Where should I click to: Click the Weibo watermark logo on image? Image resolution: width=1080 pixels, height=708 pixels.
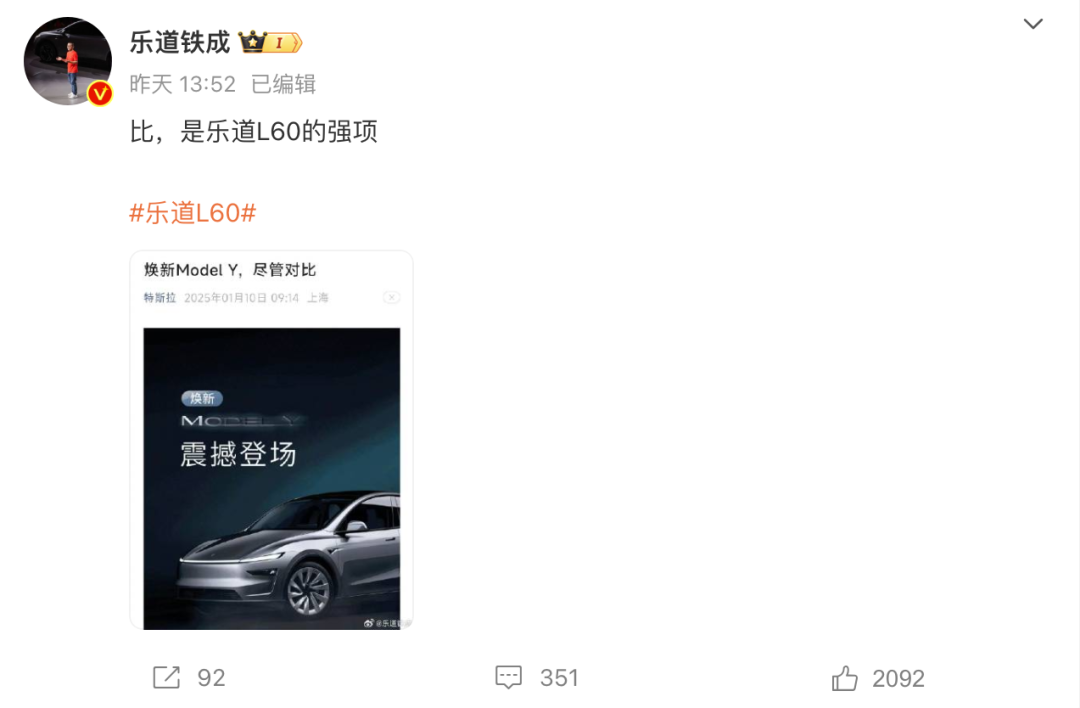point(369,623)
